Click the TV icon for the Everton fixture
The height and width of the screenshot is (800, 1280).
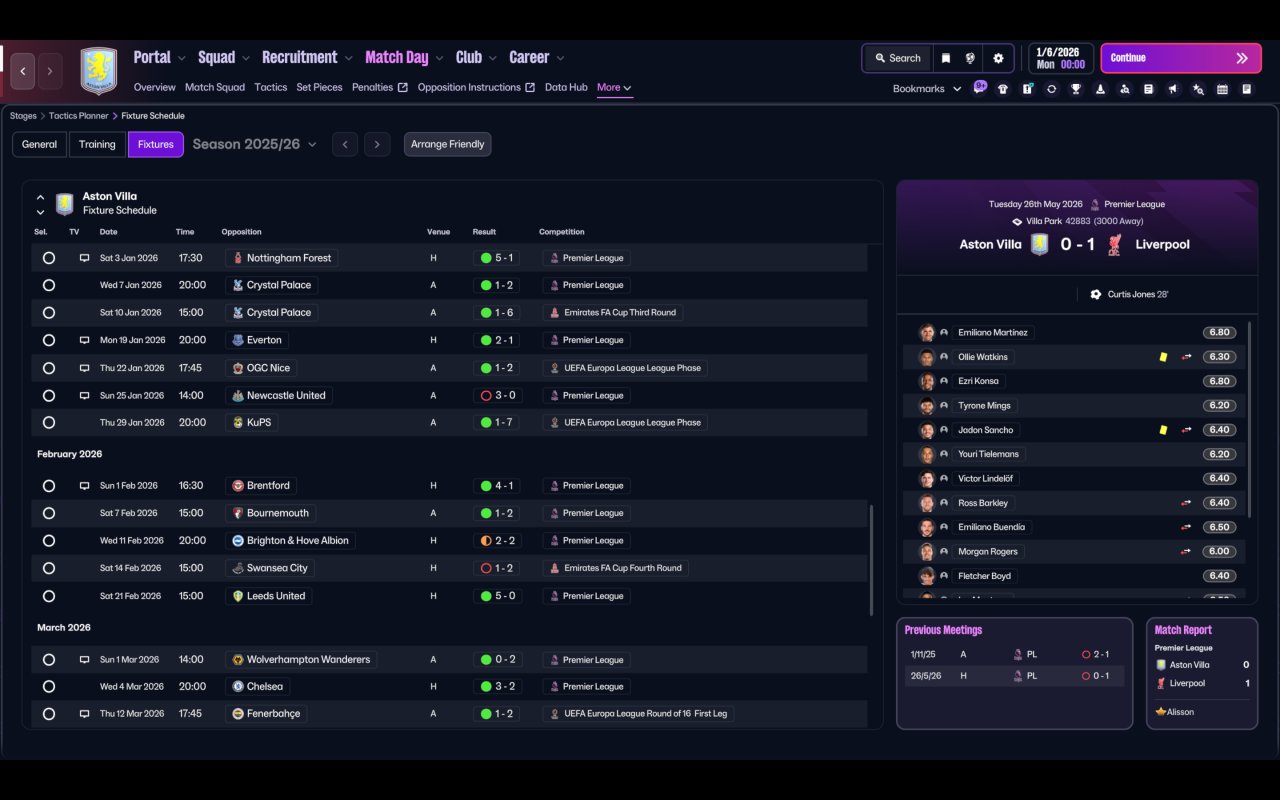point(84,340)
